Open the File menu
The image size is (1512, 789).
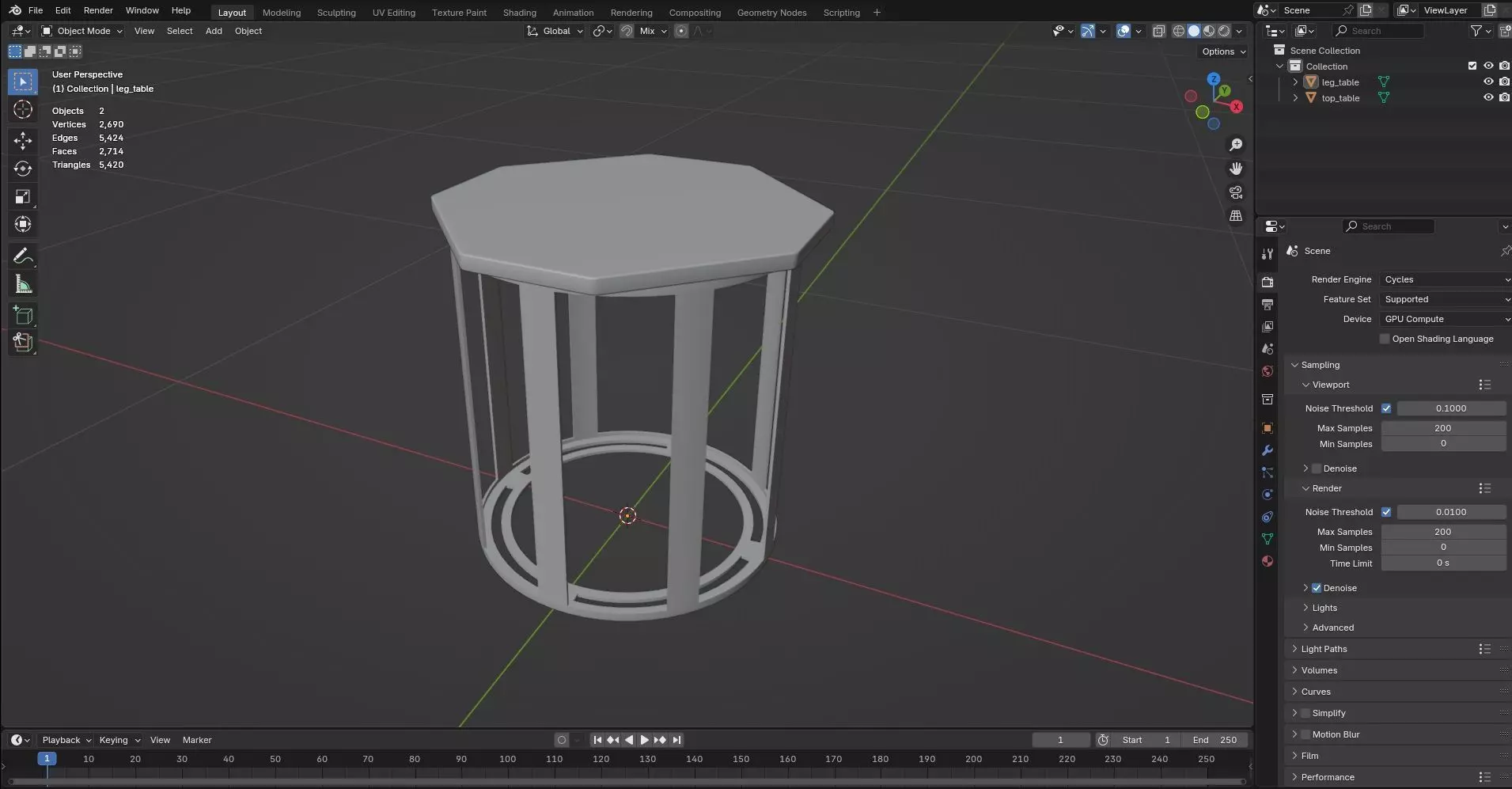[x=36, y=10]
